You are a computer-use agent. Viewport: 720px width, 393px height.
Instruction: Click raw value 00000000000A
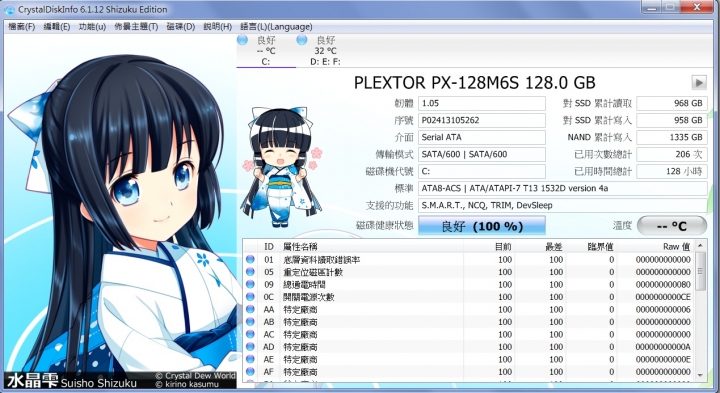(663, 347)
